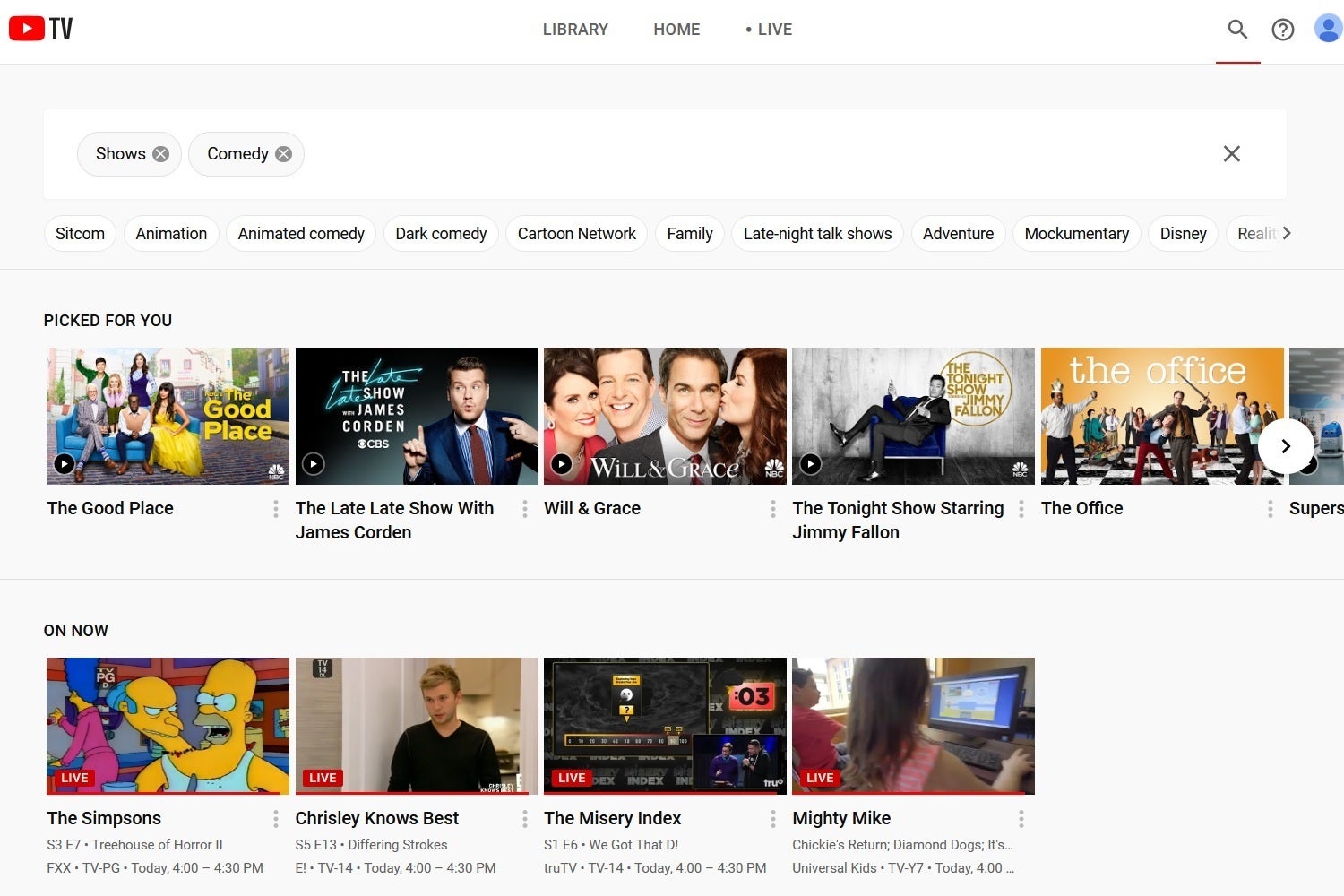1344x896 pixels.
Task: Click 'S3 E7 • Treehouse of Horror II' text
Action: click(x=134, y=845)
